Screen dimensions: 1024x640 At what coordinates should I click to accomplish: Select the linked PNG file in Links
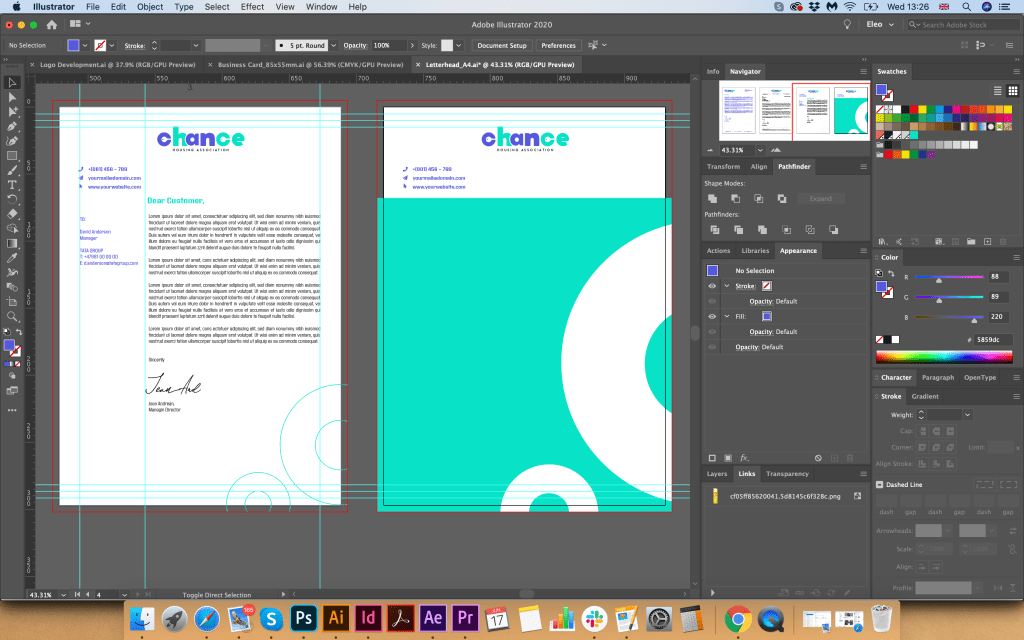(x=783, y=495)
